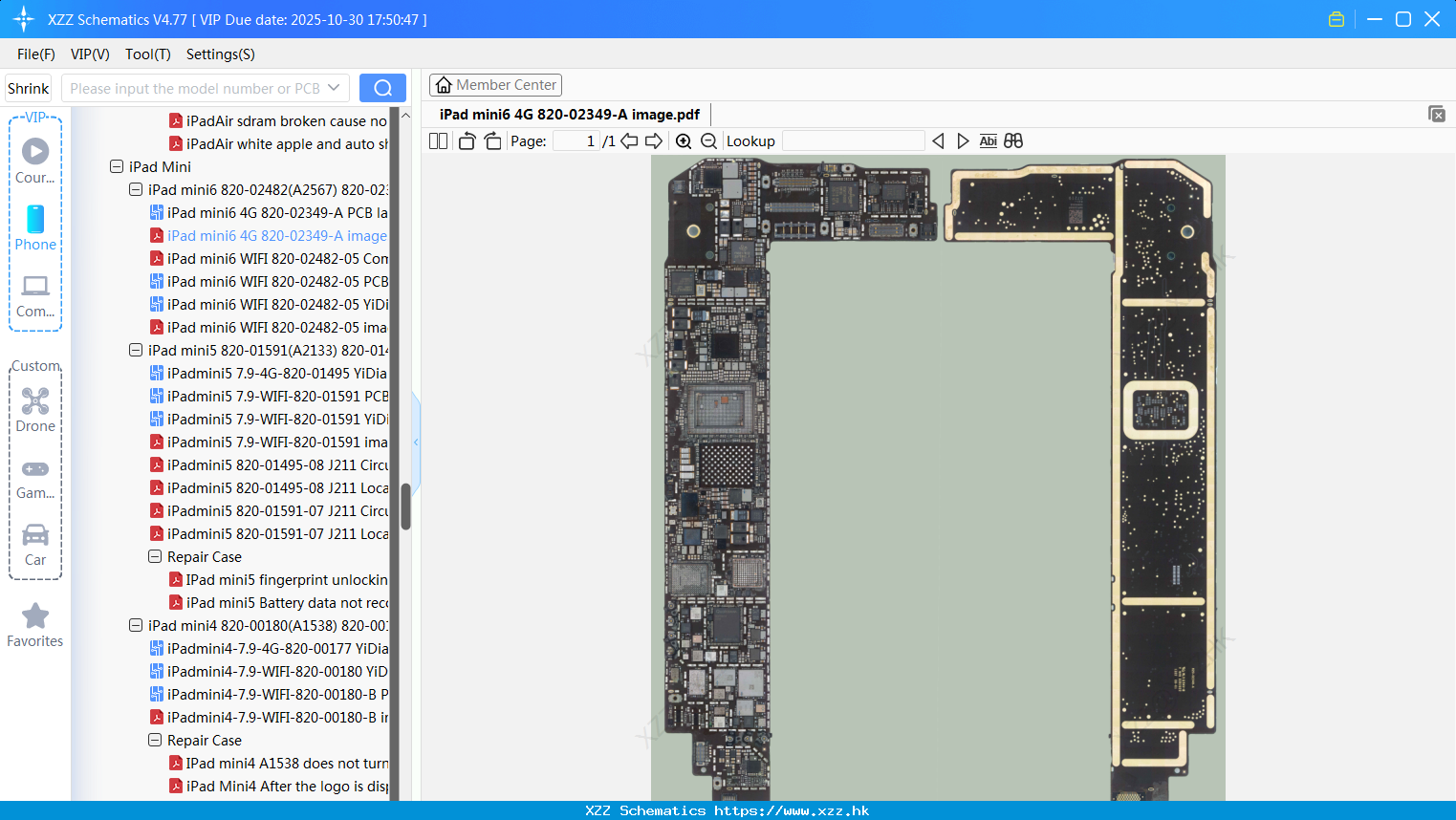
Task: Collapse iPad mini6 820-02482 node
Action: (136, 189)
